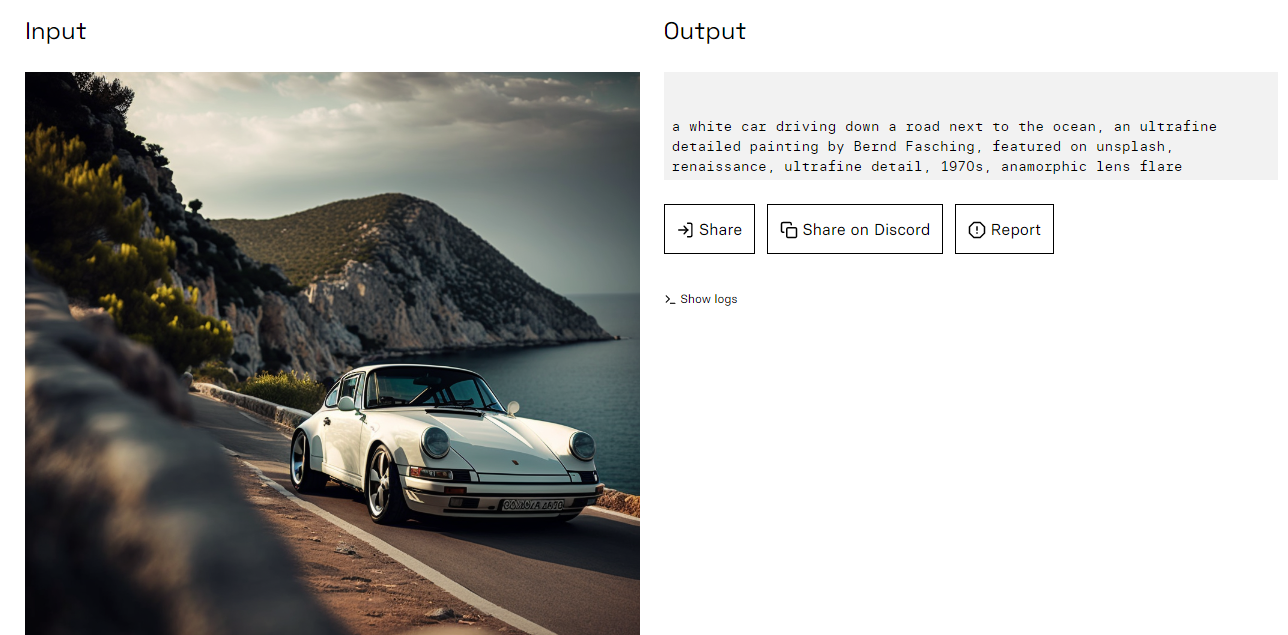The height and width of the screenshot is (635, 1288).
Task: Click the car's license plate in the image
Action: point(533,504)
